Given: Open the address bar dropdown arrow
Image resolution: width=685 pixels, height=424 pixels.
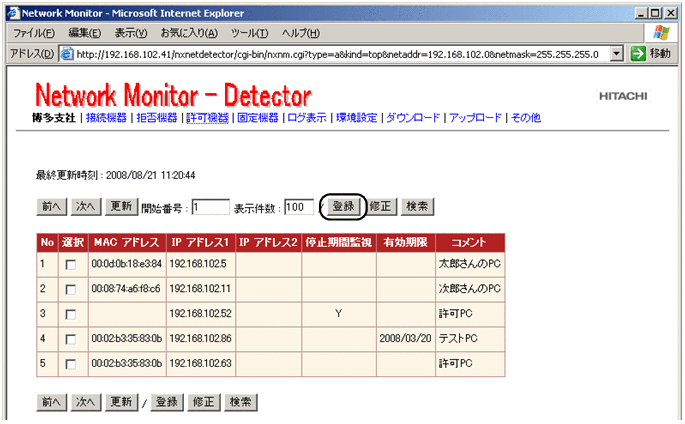Looking at the screenshot, I should (x=616, y=54).
